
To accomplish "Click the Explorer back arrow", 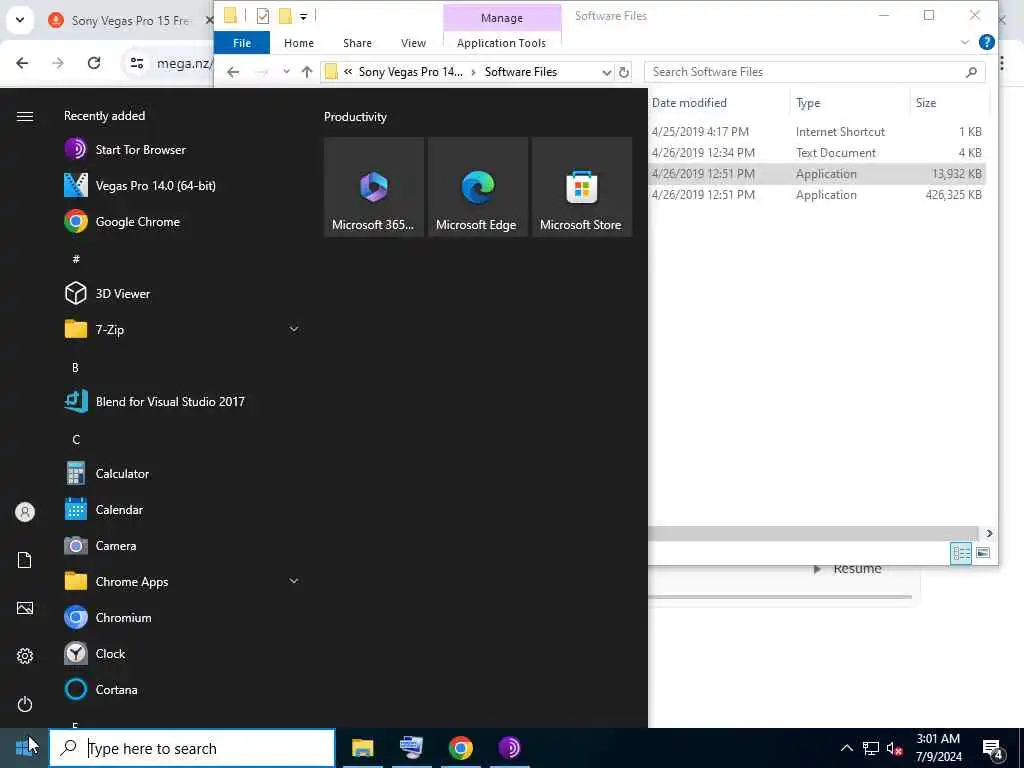I will (233, 72).
